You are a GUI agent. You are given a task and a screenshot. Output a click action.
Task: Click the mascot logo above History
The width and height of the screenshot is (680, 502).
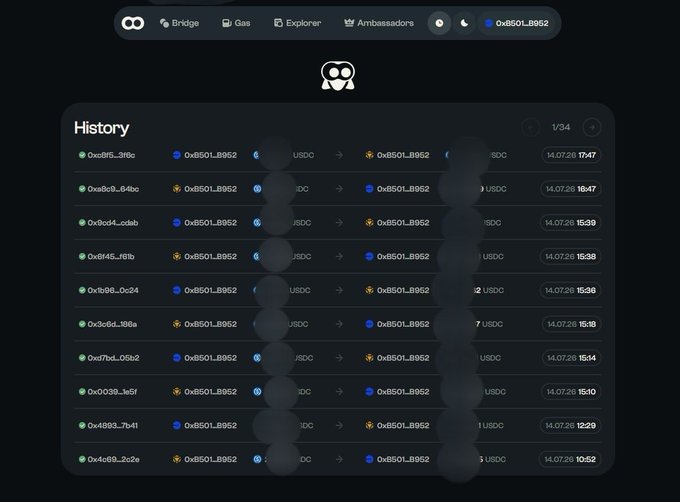[x=338, y=75]
